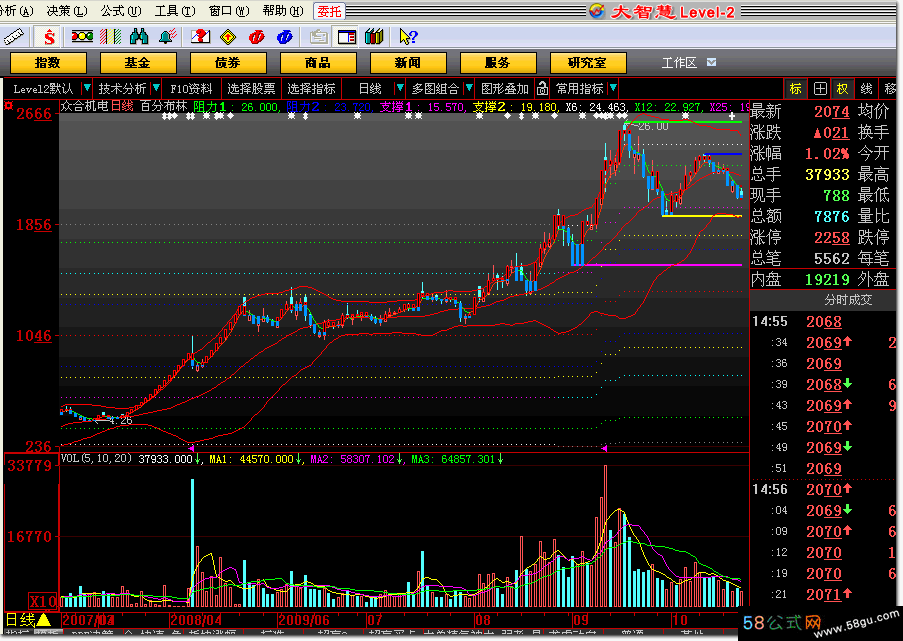Image resolution: width=903 pixels, height=641 pixels.
Task: Click the grid 田 layout icon
Action: pos(820,89)
